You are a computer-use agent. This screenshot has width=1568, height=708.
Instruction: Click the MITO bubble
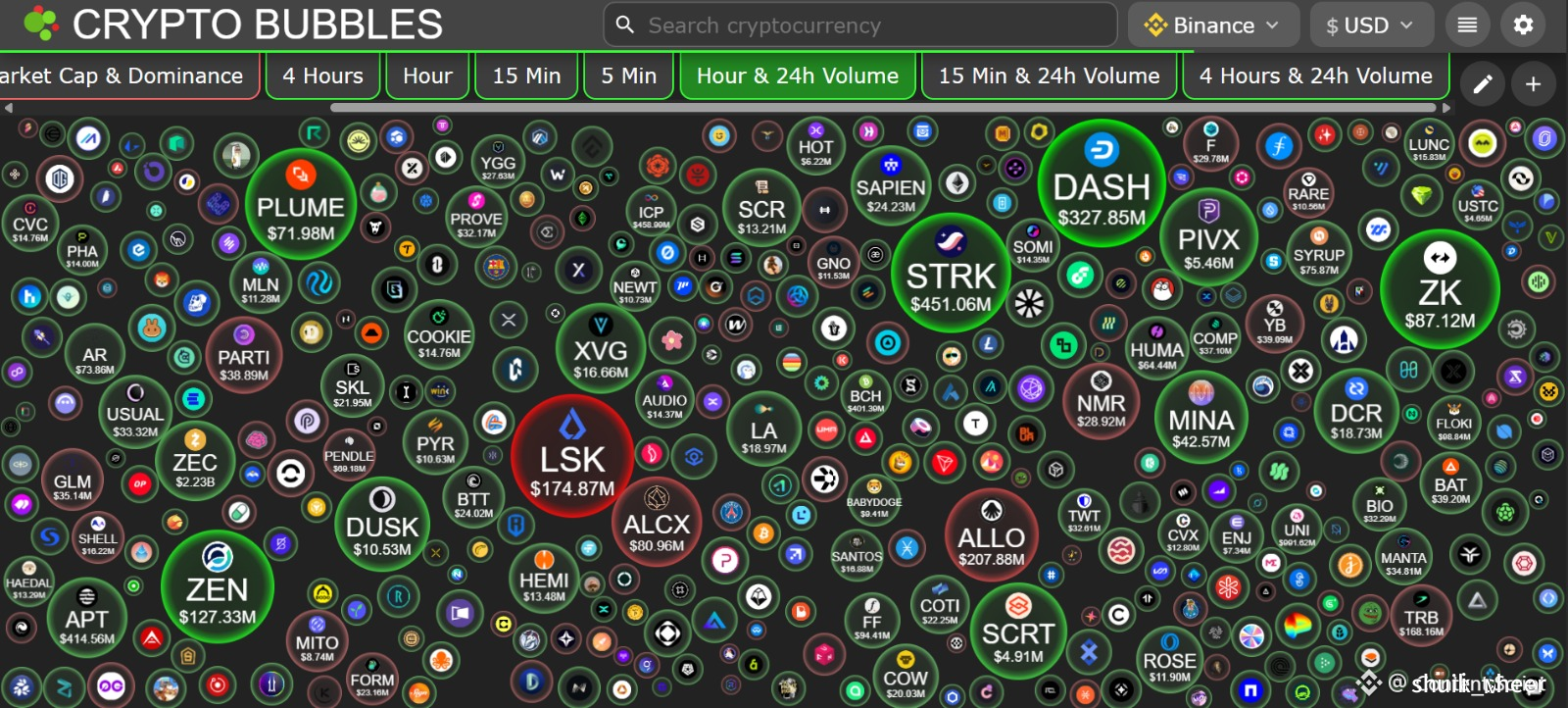[318, 640]
